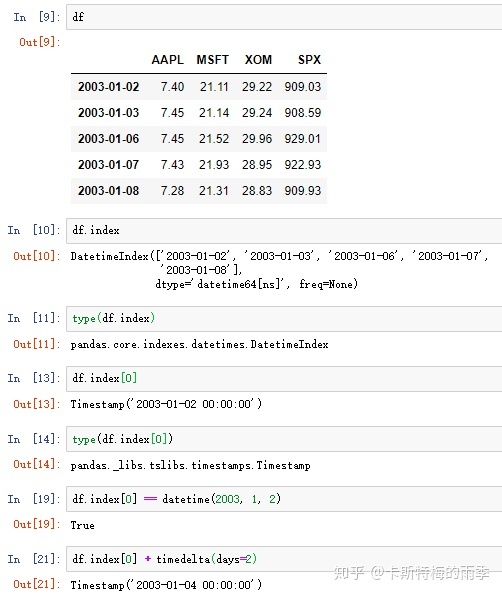Click the dtype='datetime64[ns]' output line
This screenshot has height=595, width=502.
(x=257, y=284)
